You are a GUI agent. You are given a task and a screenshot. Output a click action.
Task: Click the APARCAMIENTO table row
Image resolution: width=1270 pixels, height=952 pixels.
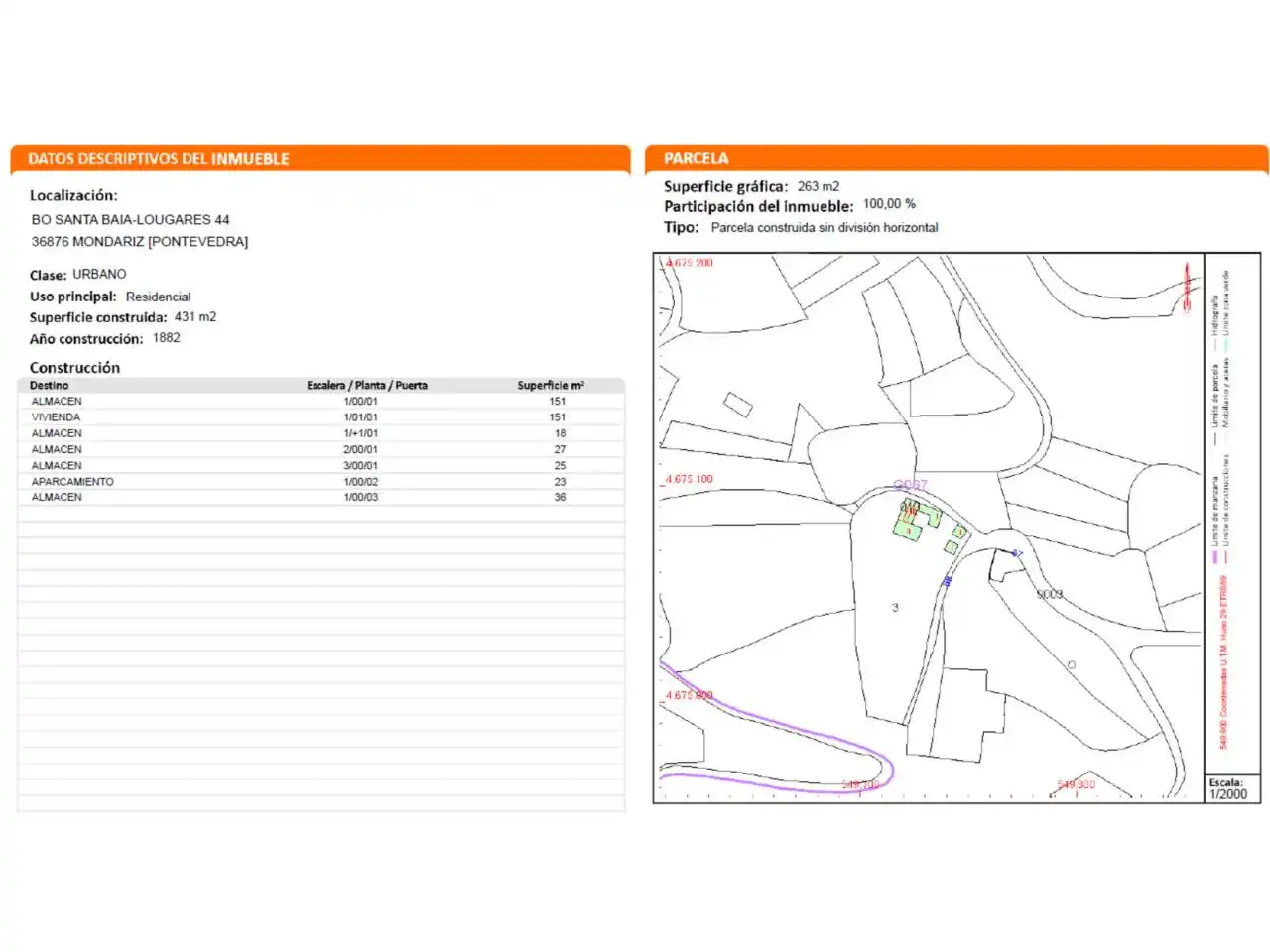(321, 482)
